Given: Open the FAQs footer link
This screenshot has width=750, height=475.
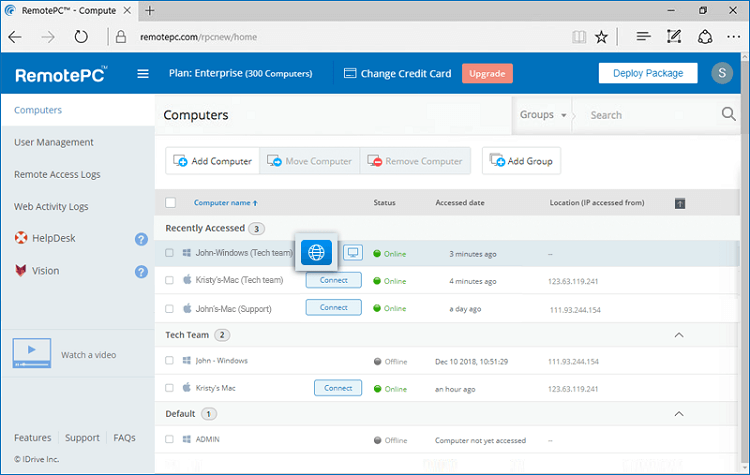Looking at the screenshot, I should pyautogui.click(x=124, y=438).
